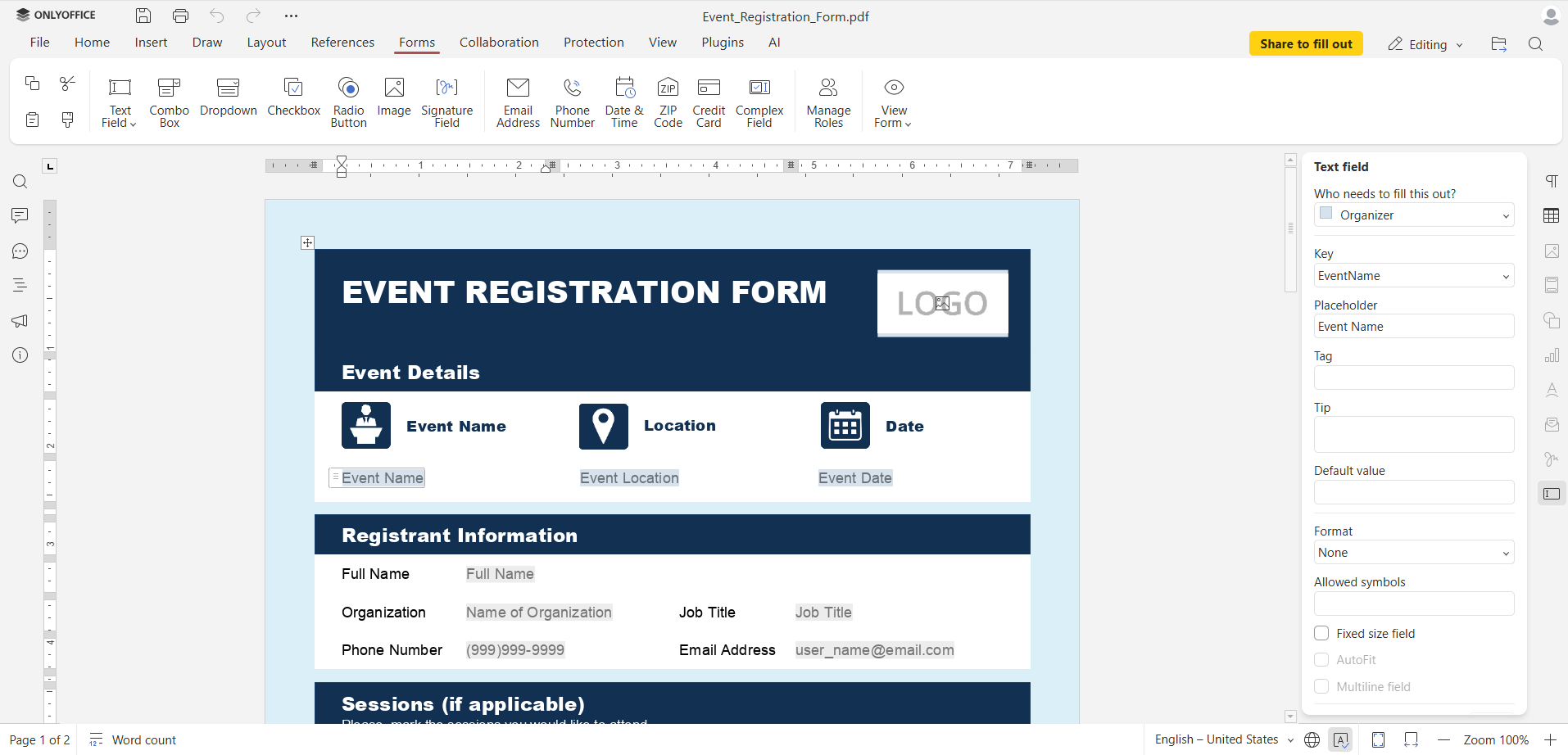Insert a Phone Number field

tap(573, 102)
